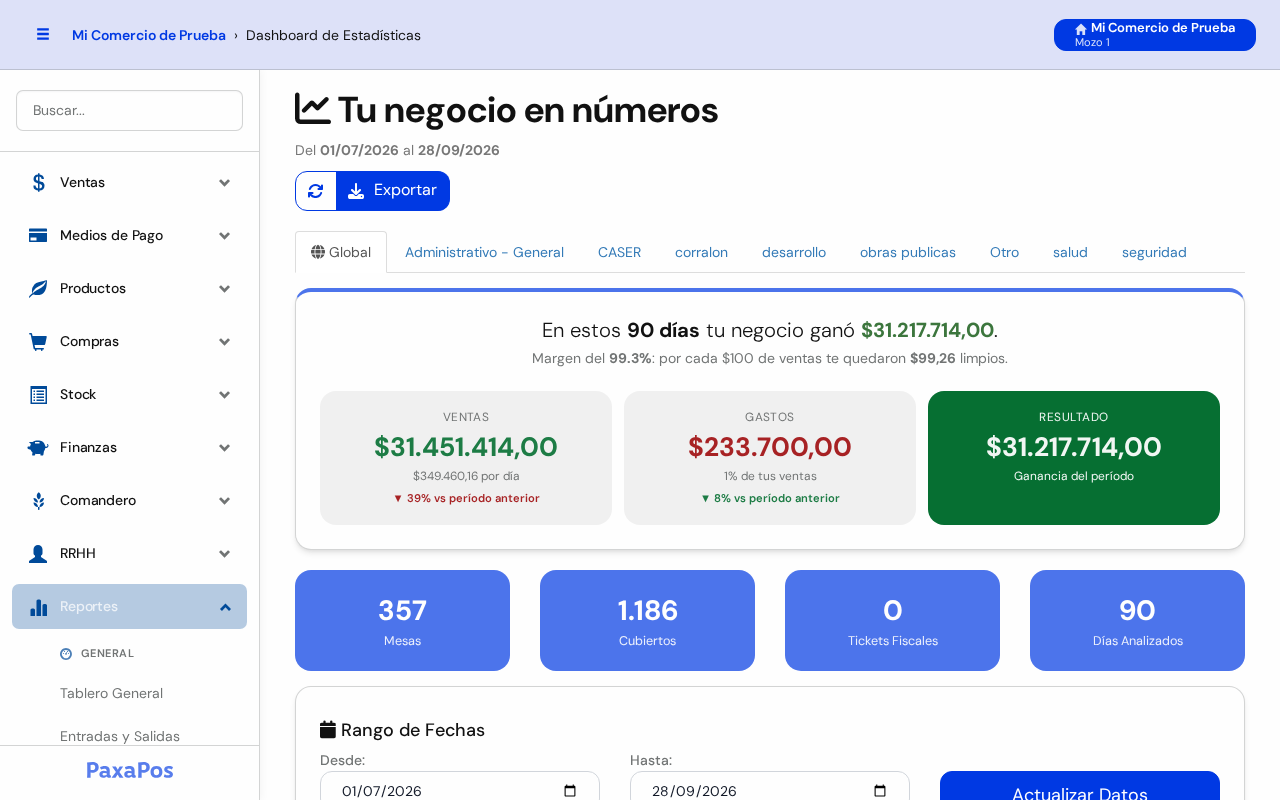
Task: Click the Dashboard de Estadísticas breadcrumb text
Action: (333, 35)
